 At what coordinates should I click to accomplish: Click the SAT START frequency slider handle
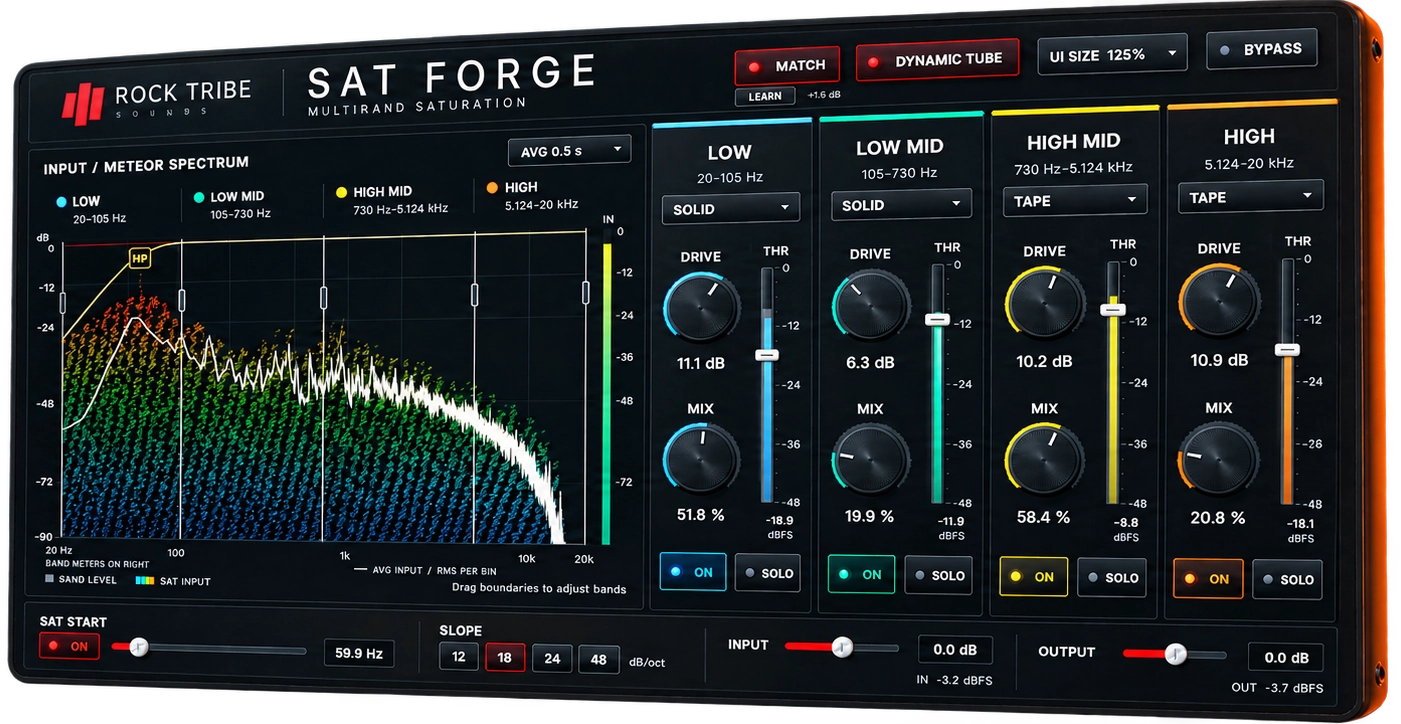[x=139, y=647]
